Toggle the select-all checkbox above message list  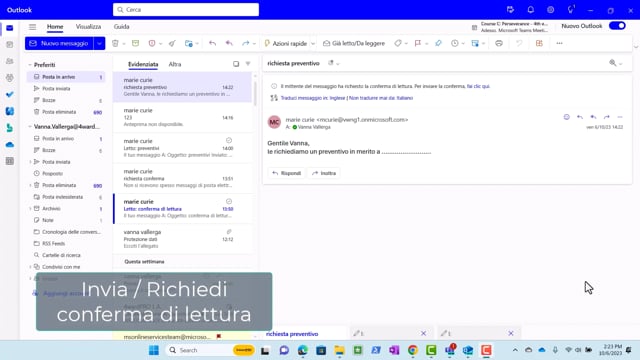click(x=236, y=64)
